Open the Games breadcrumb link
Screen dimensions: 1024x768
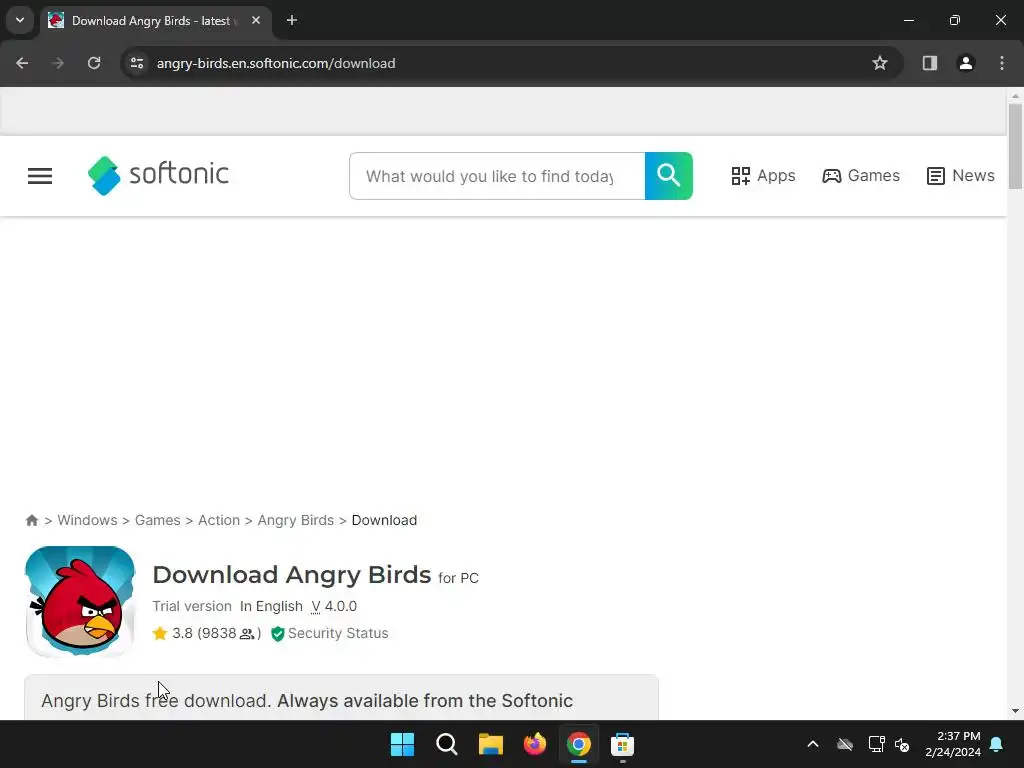pos(157,520)
